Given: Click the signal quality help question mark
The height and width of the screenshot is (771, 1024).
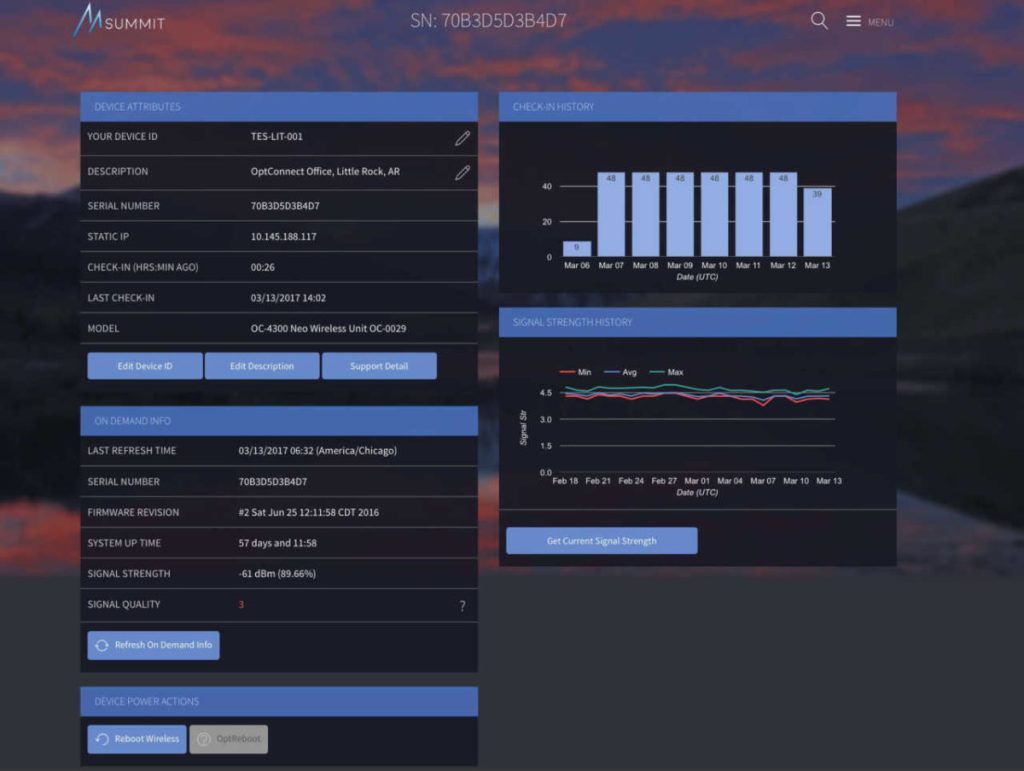Looking at the screenshot, I should point(462,605).
